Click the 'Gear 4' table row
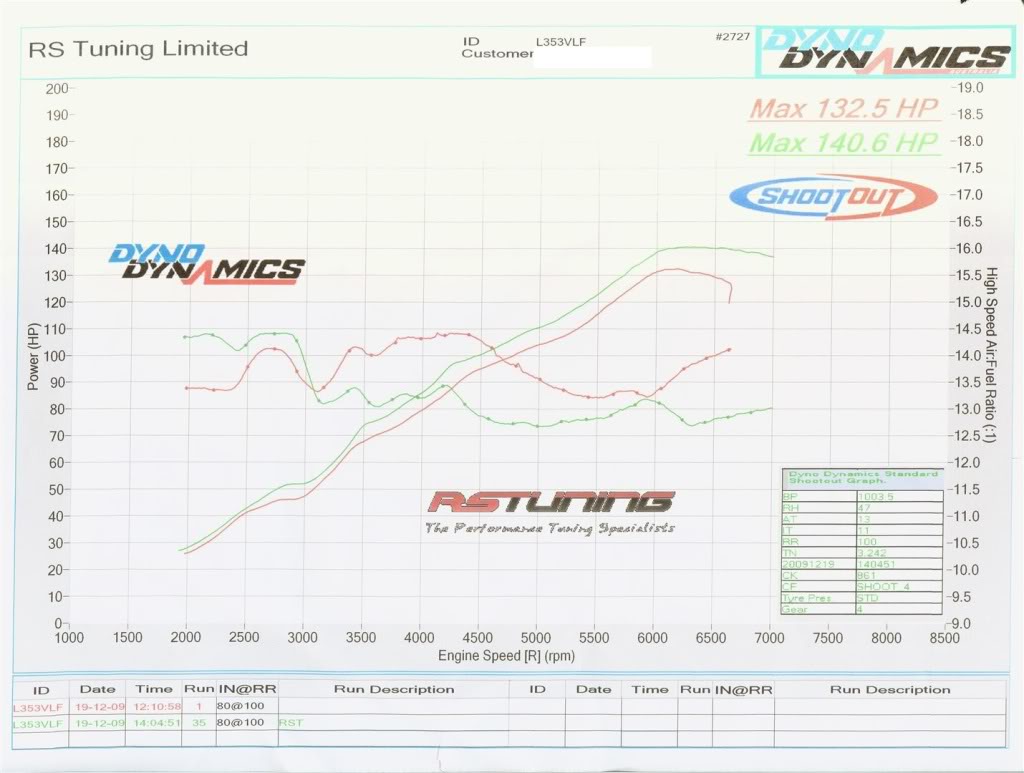 (860, 608)
